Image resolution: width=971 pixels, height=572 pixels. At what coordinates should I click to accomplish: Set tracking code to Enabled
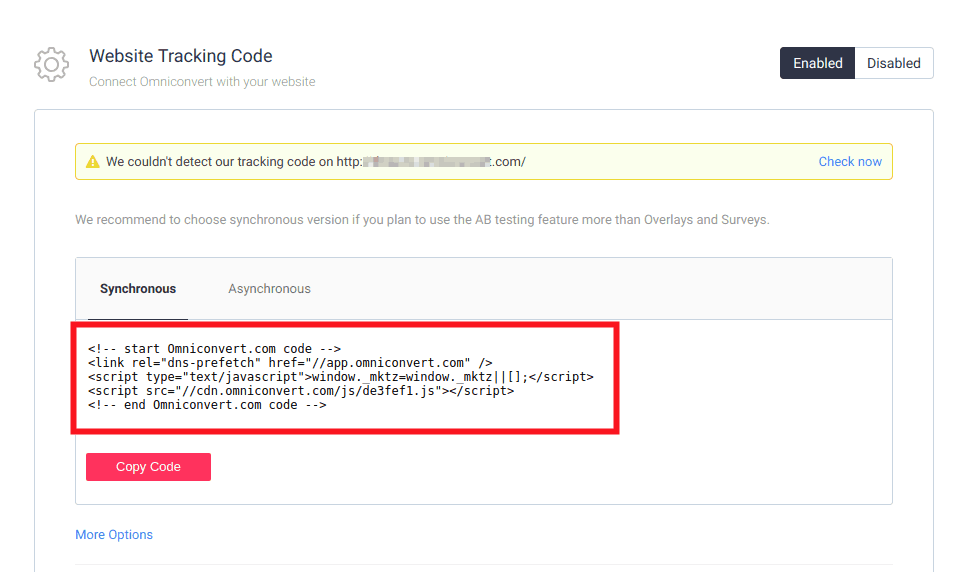[x=817, y=63]
